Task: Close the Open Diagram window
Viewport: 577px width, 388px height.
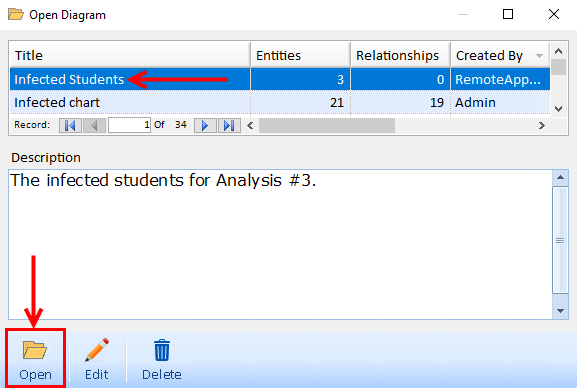Action: pos(554,14)
